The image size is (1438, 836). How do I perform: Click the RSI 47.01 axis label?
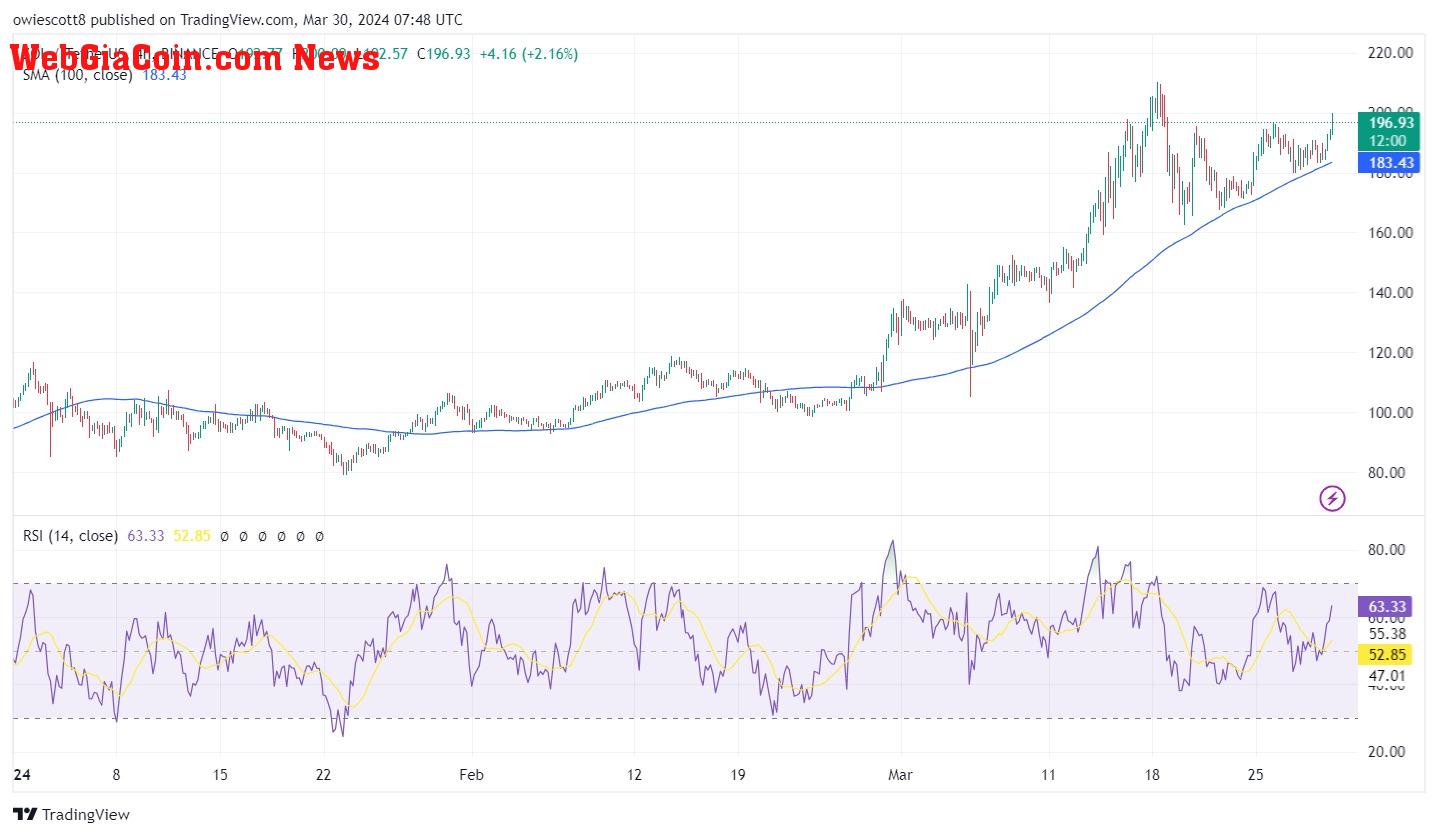(x=1387, y=676)
